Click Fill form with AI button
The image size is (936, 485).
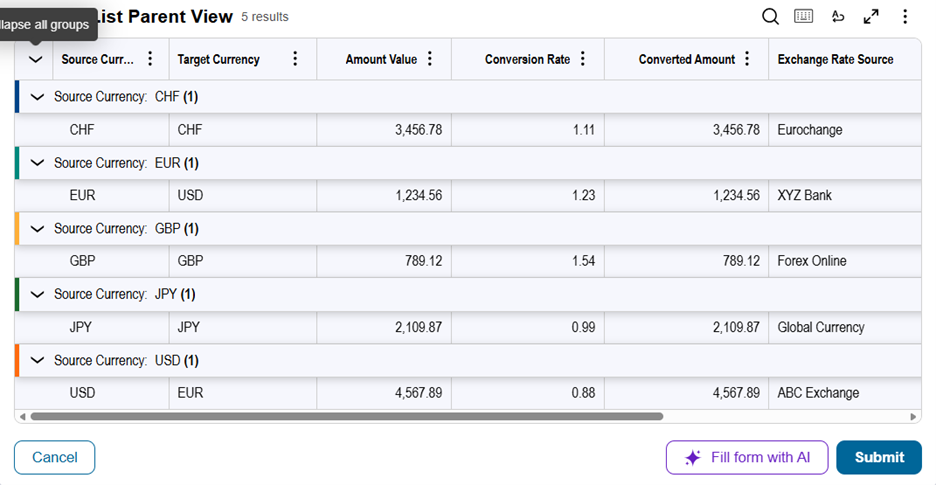pyautogui.click(x=747, y=457)
